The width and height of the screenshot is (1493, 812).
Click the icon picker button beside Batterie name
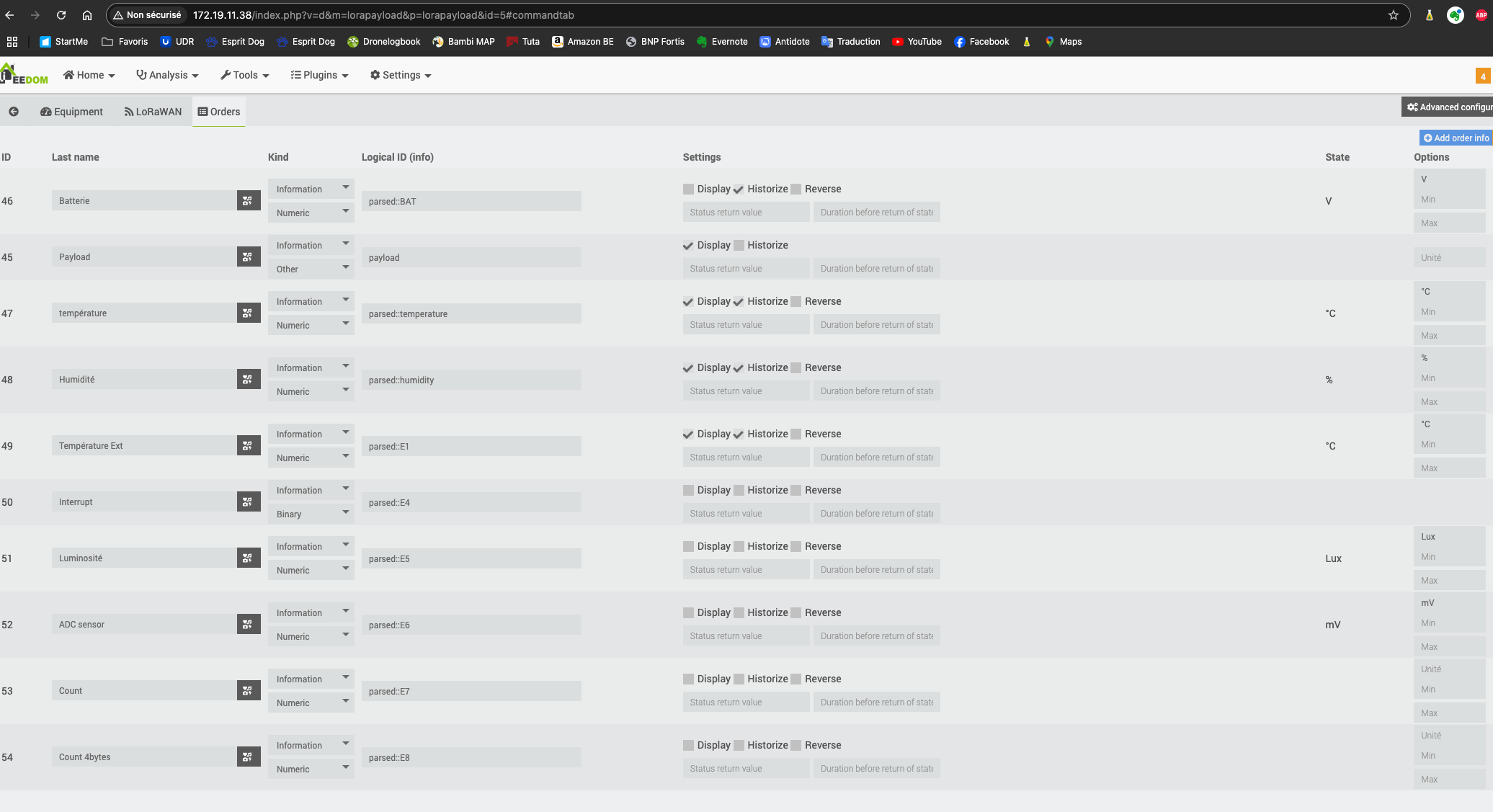(x=248, y=201)
